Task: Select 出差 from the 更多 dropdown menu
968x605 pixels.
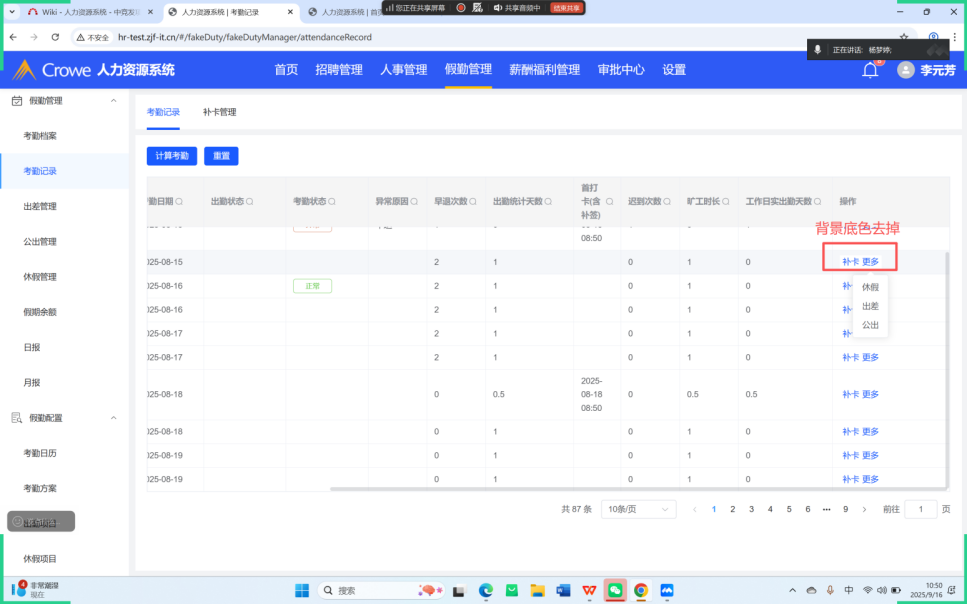Action: click(x=870, y=306)
